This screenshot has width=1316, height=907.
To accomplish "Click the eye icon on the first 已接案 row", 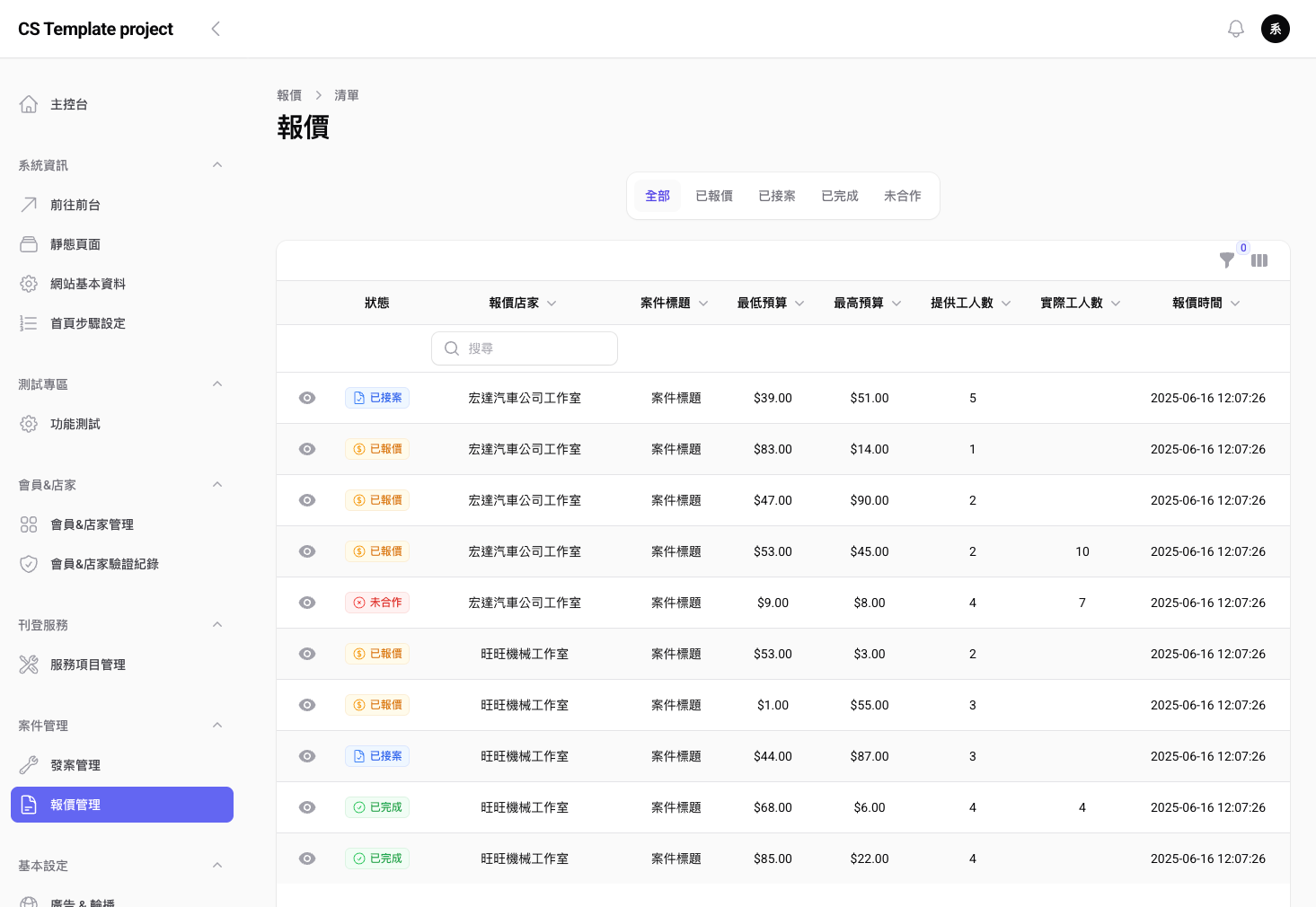I will click(x=306, y=398).
